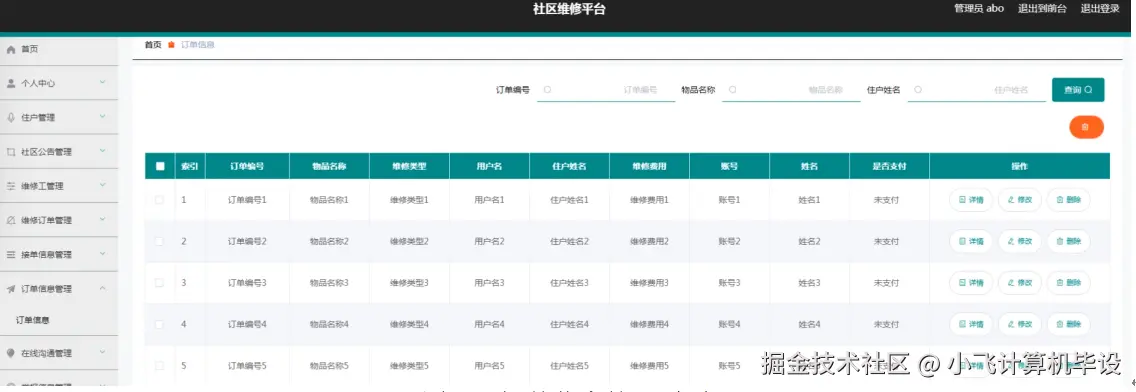Open 详情 for row 订单编号2
1136x392 pixels.
971,241
